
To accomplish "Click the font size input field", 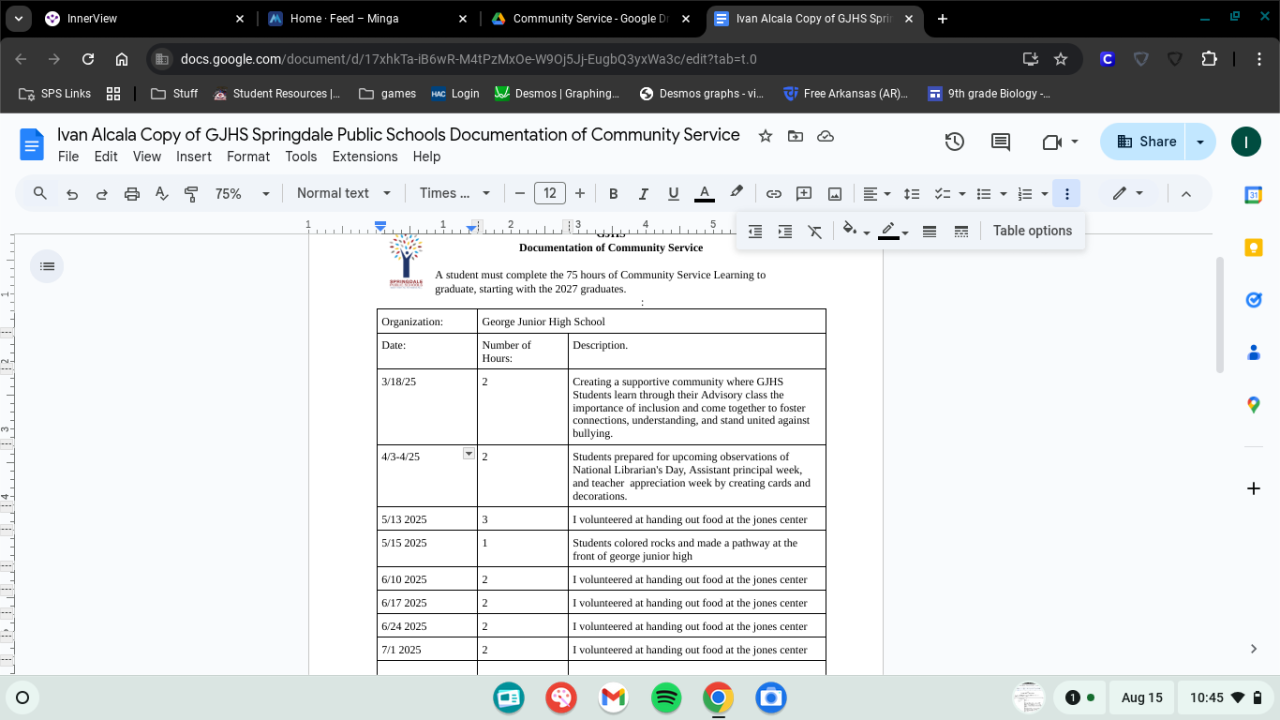I will [x=549, y=194].
